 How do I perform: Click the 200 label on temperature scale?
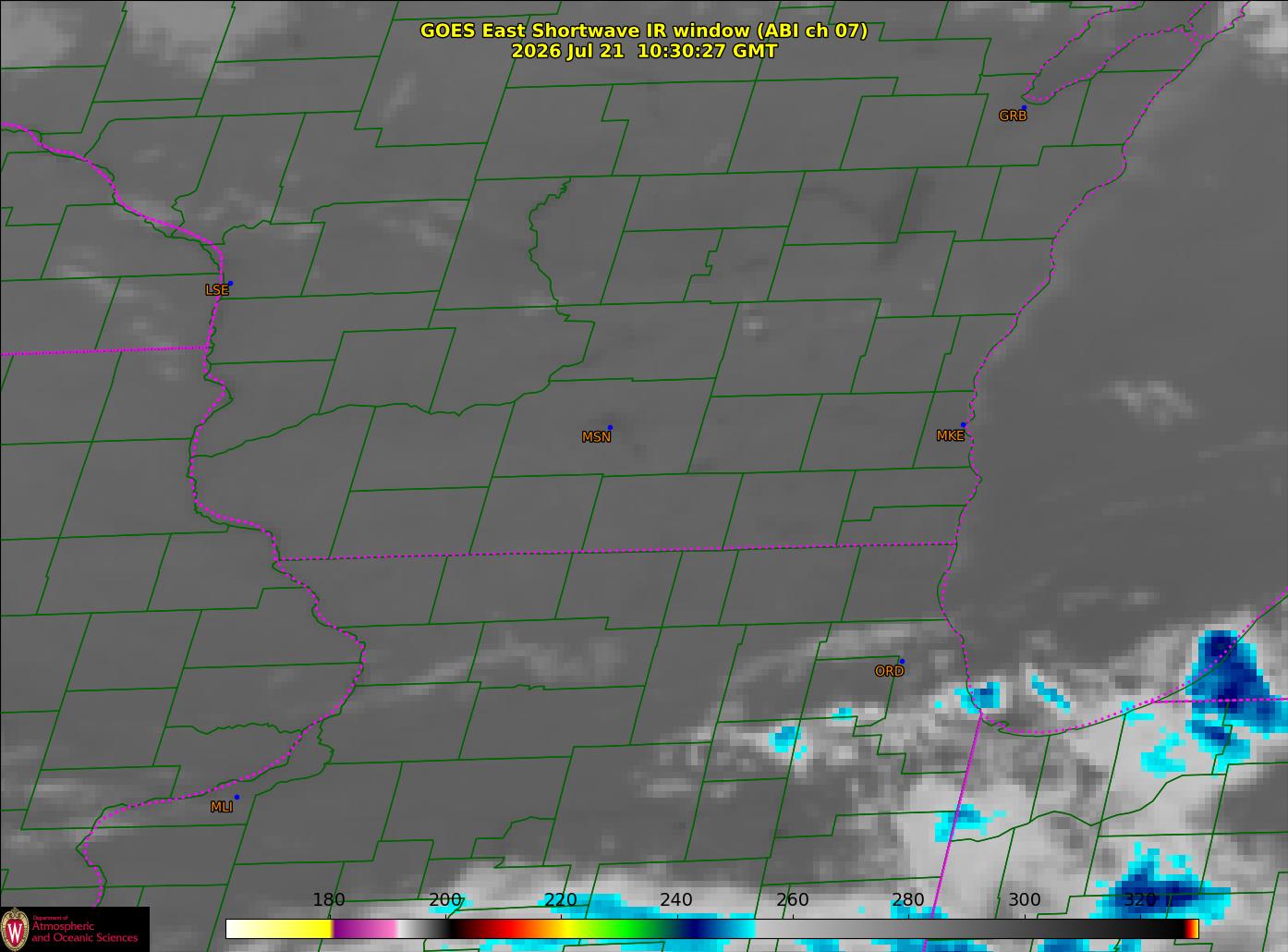pos(445,899)
